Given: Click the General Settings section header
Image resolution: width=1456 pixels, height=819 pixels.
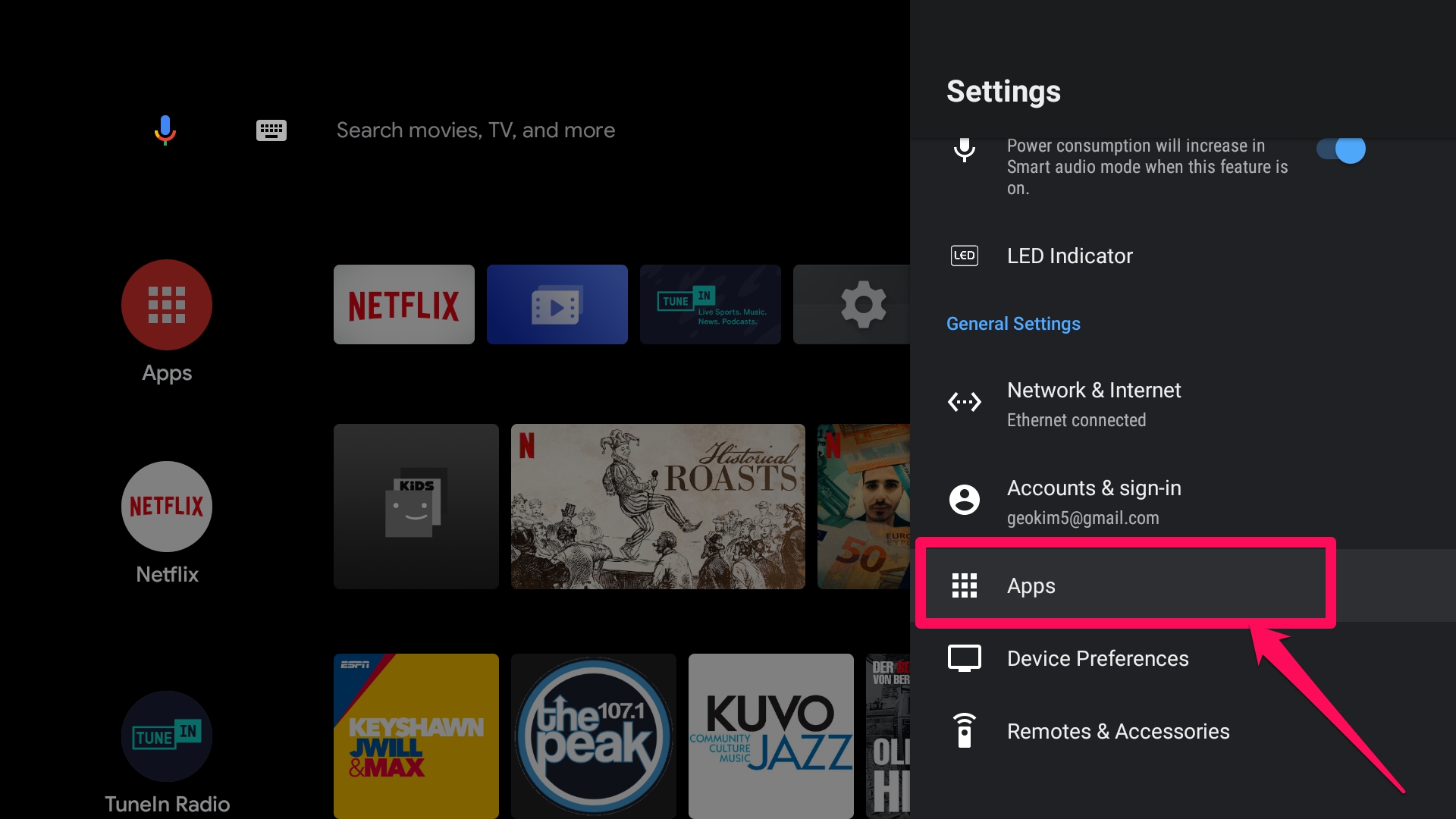Looking at the screenshot, I should 1013,324.
